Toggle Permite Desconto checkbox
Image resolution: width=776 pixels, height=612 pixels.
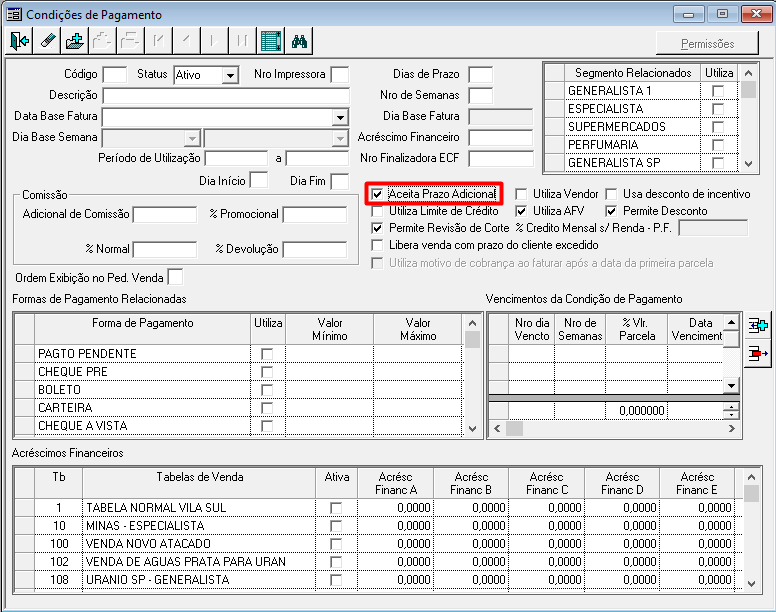[611, 211]
